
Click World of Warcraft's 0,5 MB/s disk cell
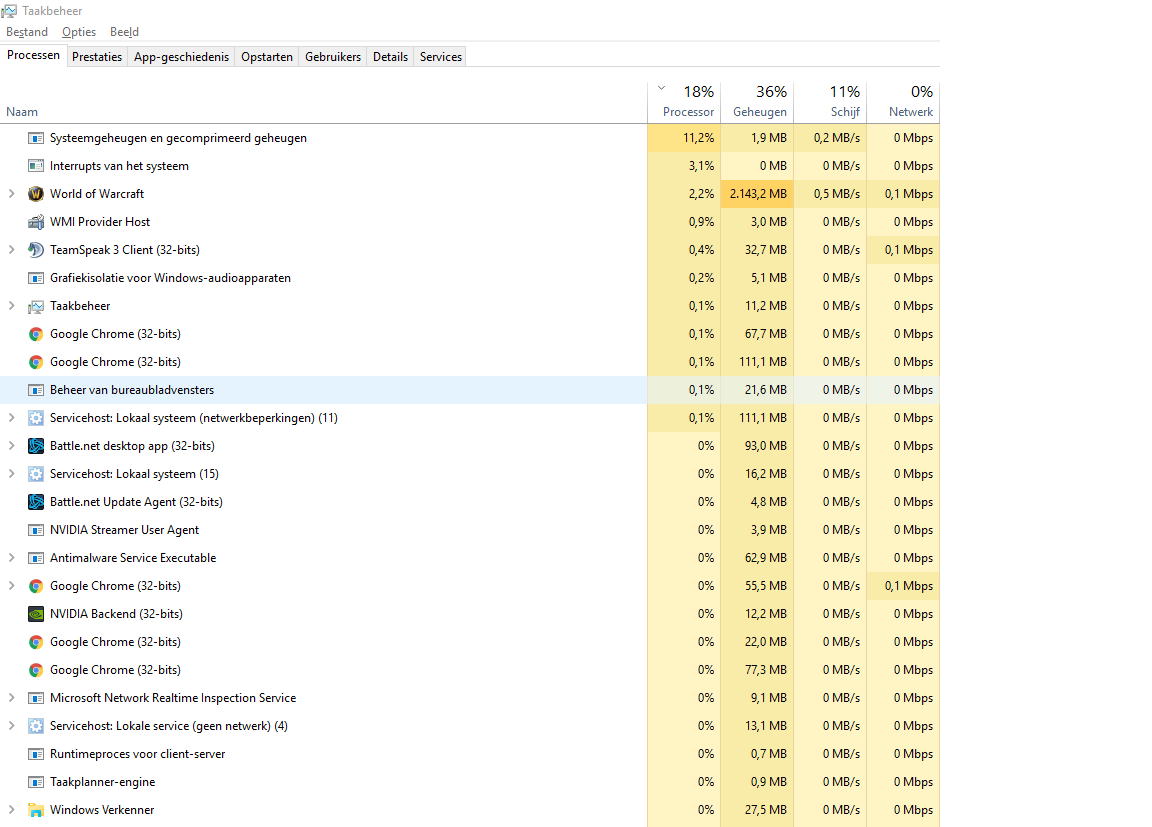point(830,194)
